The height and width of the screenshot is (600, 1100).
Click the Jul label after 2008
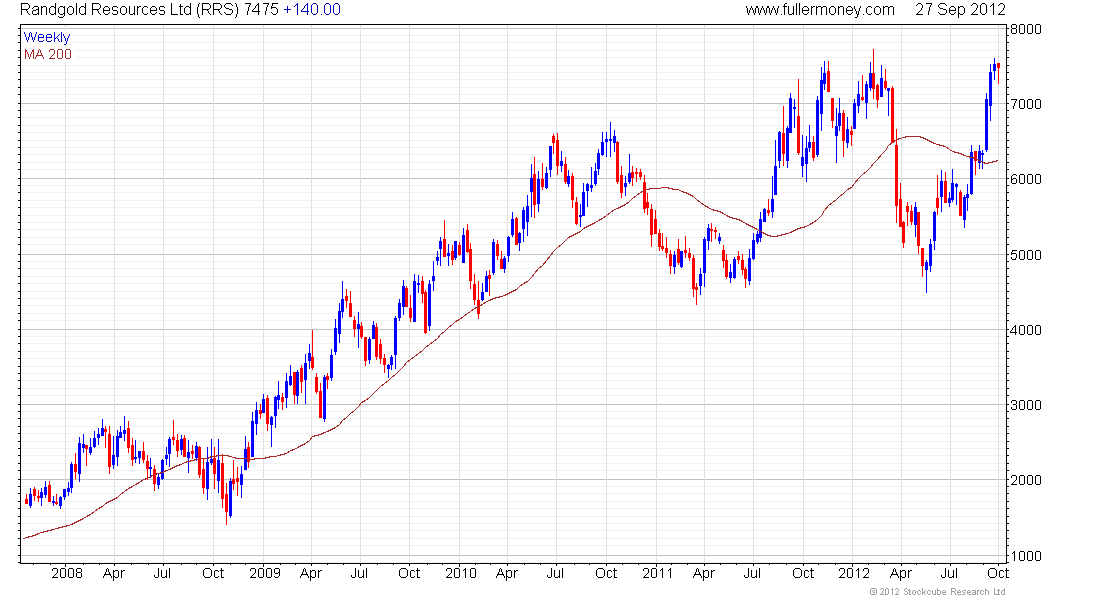tap(162, 573)
